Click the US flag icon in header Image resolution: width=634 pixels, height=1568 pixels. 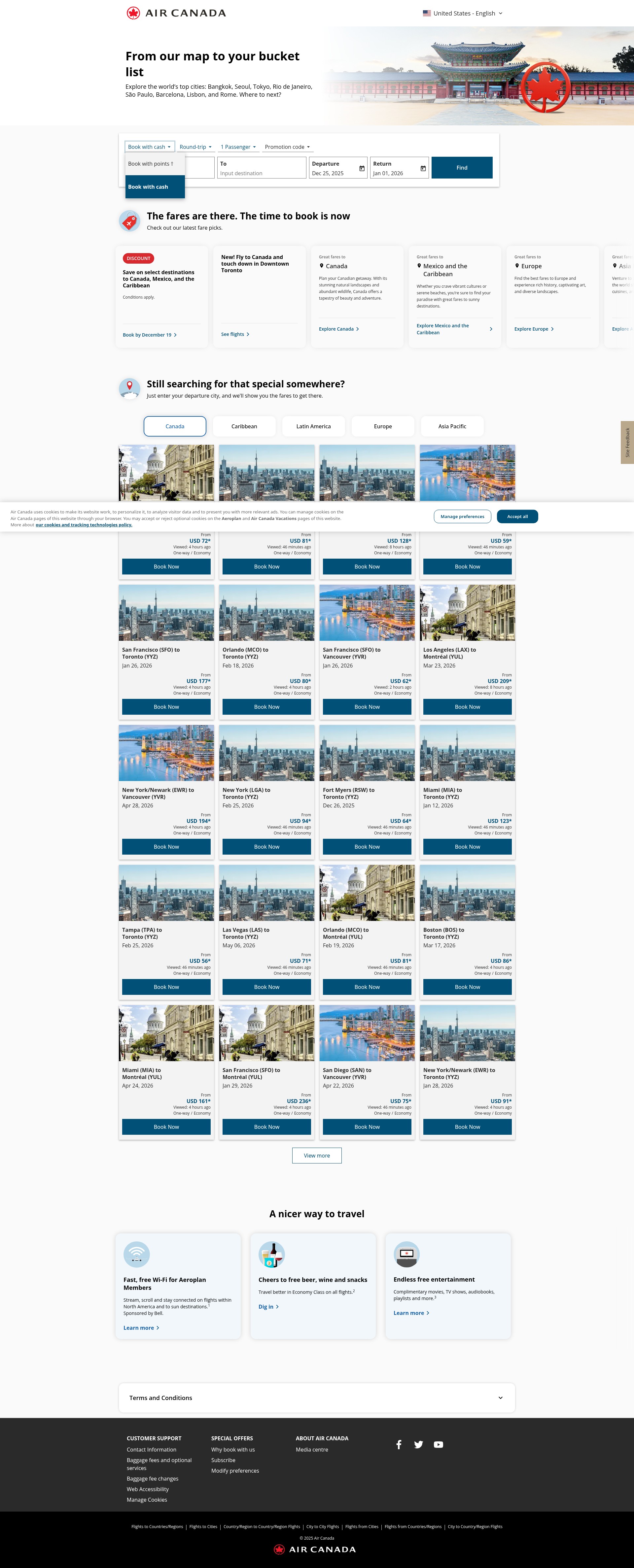pos(427,13)
